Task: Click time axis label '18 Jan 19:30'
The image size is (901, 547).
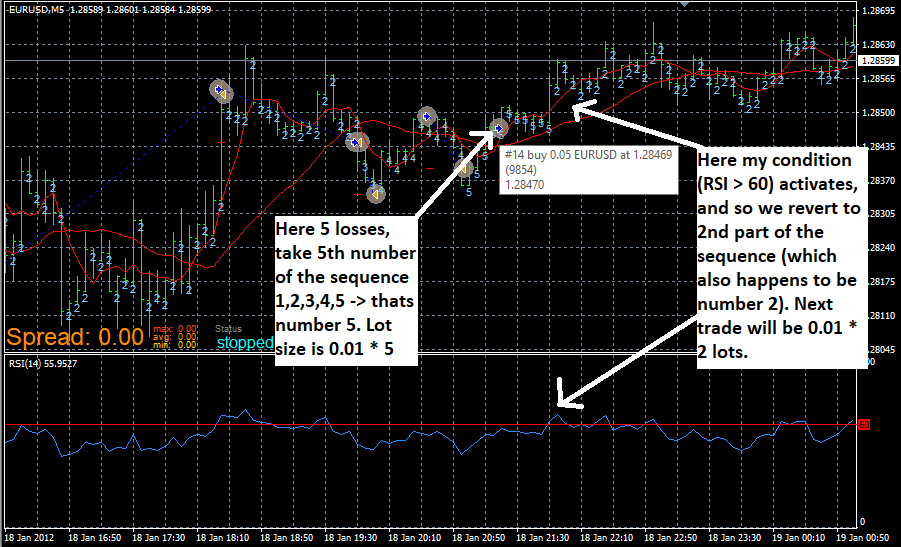Action: point(351,538)
